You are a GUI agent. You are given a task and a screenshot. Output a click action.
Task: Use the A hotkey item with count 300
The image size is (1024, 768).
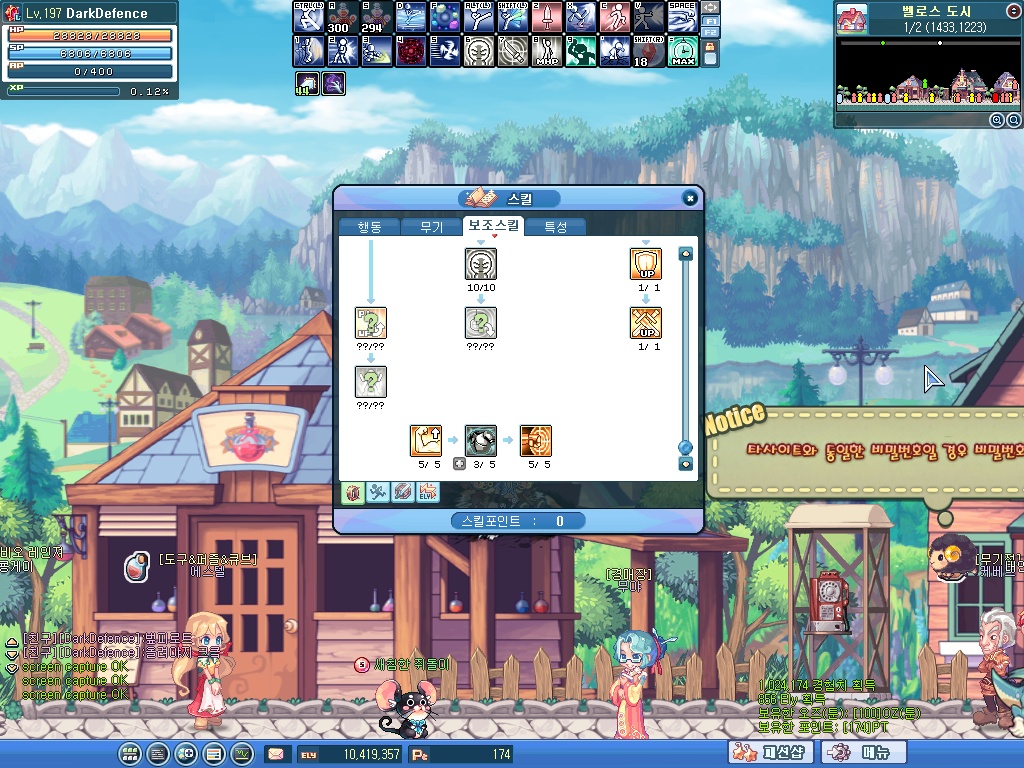[342, 17]
